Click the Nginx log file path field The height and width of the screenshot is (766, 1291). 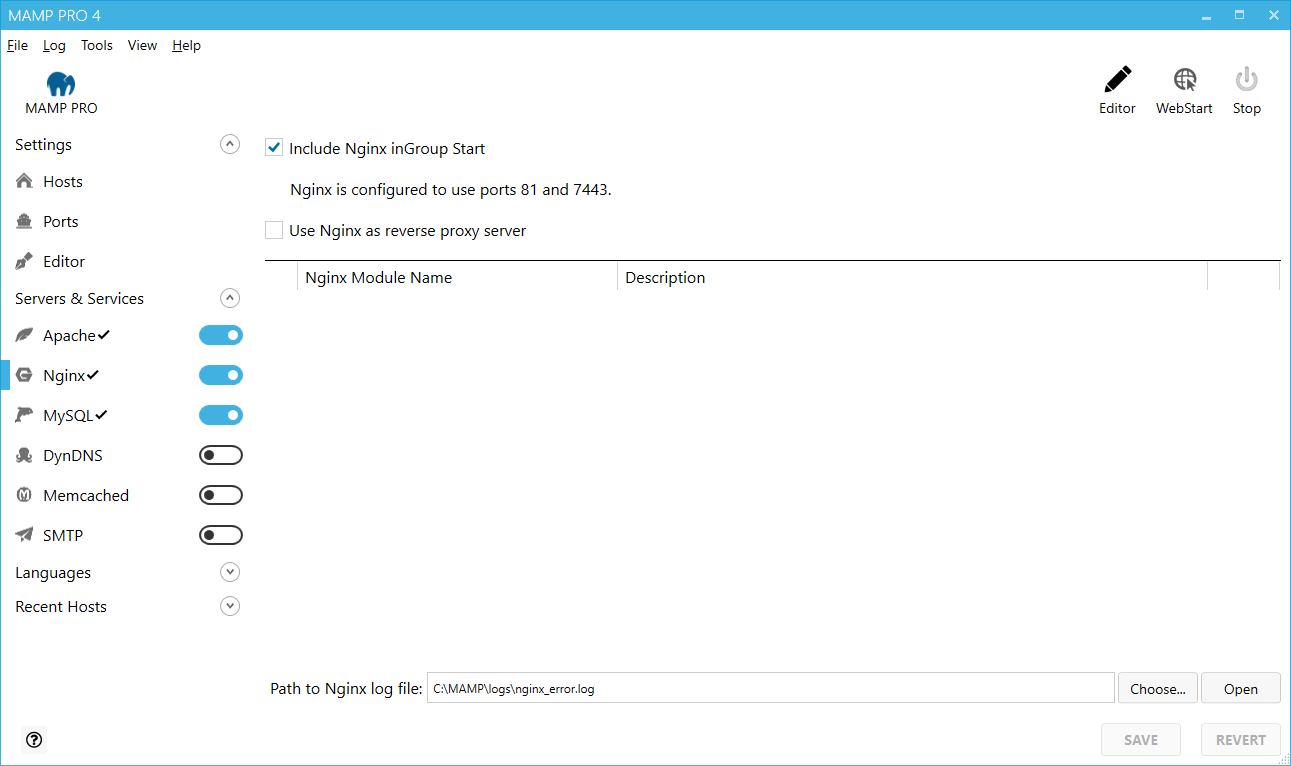(771, 688)
